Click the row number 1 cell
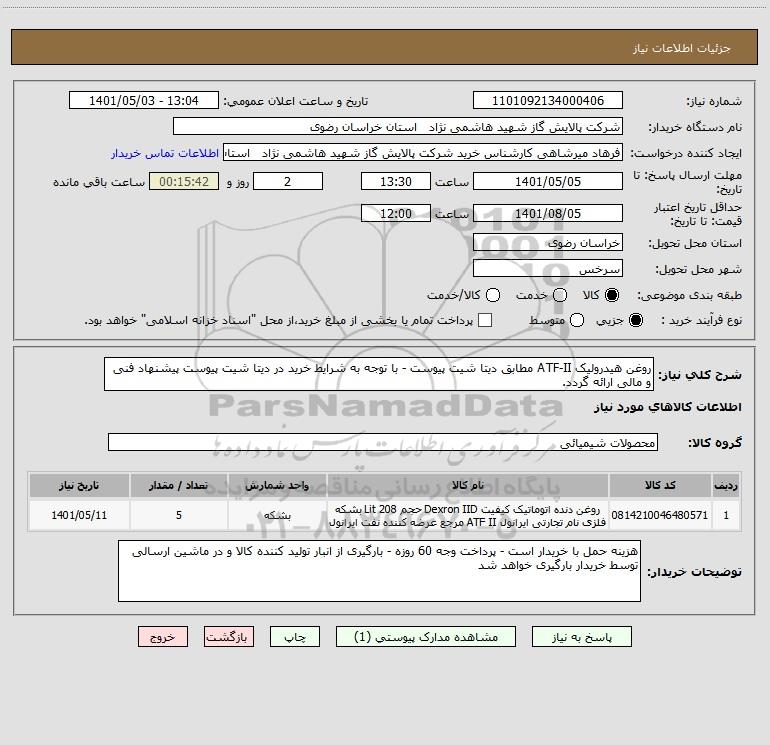The image size is (770, 745). pos(726,515)
